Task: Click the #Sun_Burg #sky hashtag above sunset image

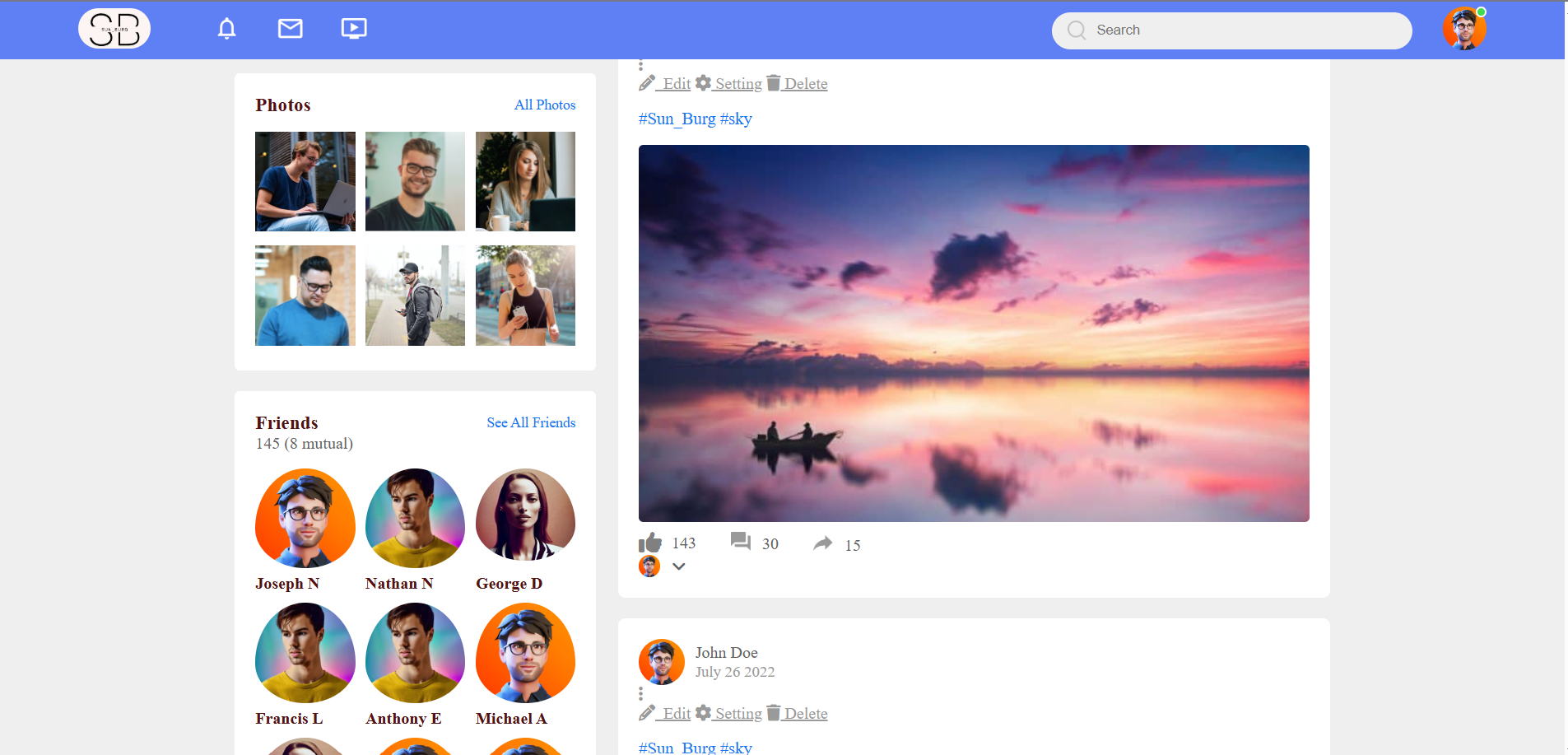Action: [696, 119]
